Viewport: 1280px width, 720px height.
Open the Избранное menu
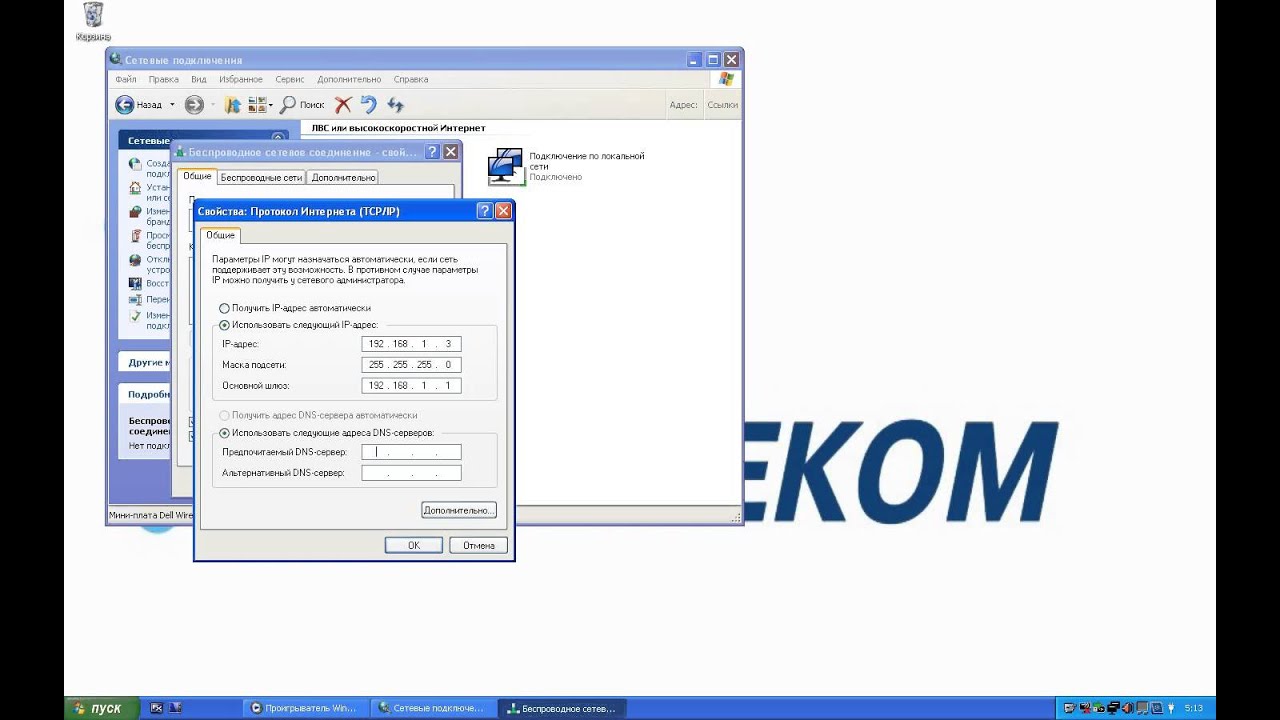(x=241, y=79)
